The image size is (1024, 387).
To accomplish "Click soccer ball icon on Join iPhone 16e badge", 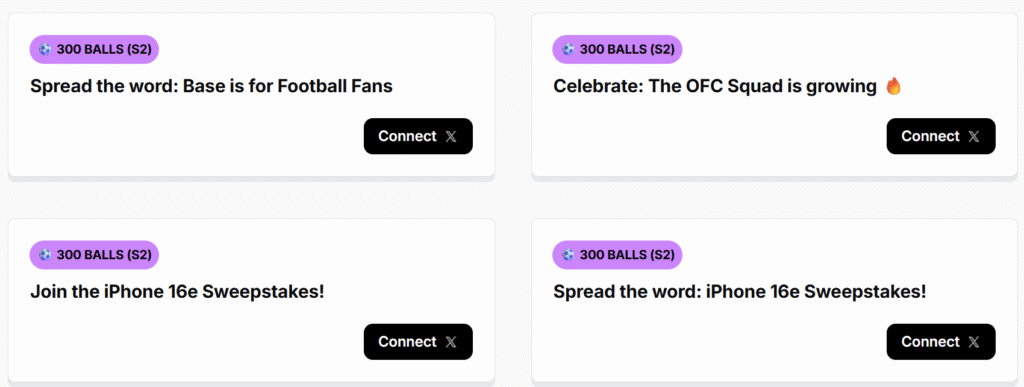I will (x=44, y=255).
